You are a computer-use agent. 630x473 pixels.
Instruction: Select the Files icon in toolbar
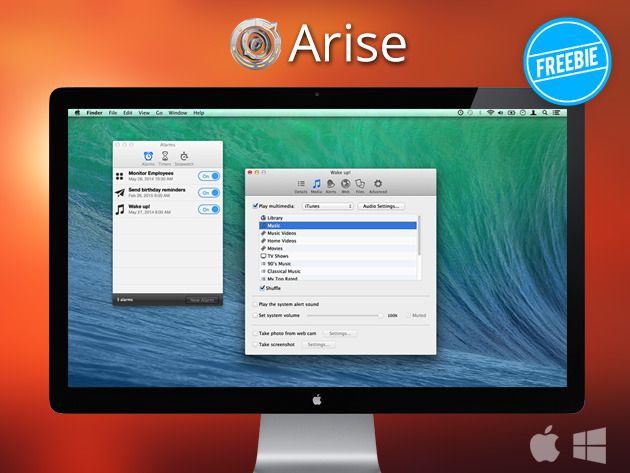click(360, 185)
